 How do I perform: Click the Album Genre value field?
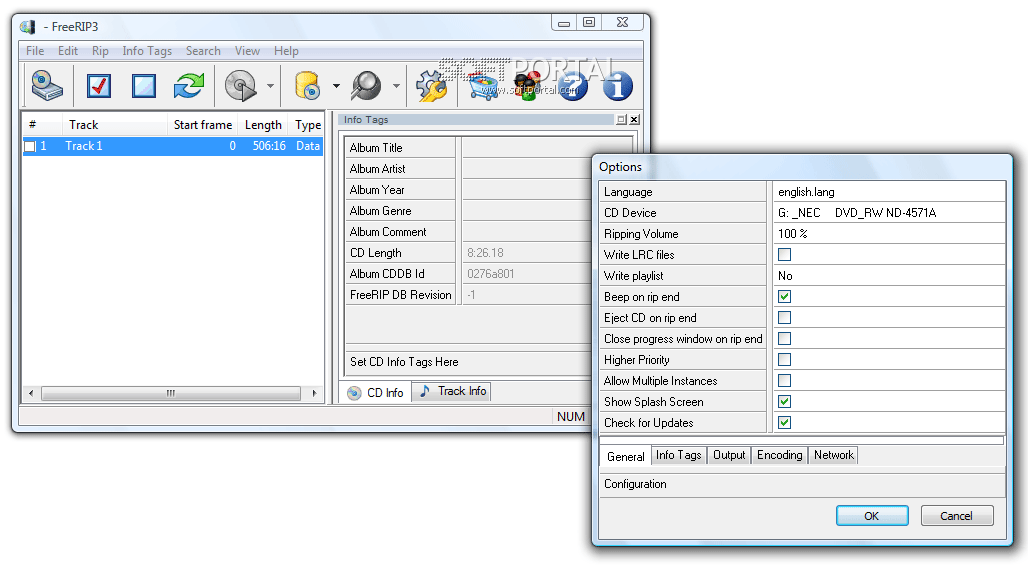(527, 210)
